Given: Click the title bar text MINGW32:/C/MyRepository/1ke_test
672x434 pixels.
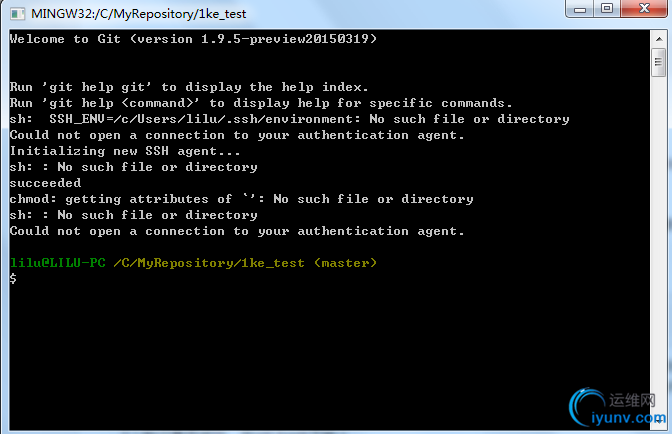Looking at the screenshot, I should (x=138, y=14).
